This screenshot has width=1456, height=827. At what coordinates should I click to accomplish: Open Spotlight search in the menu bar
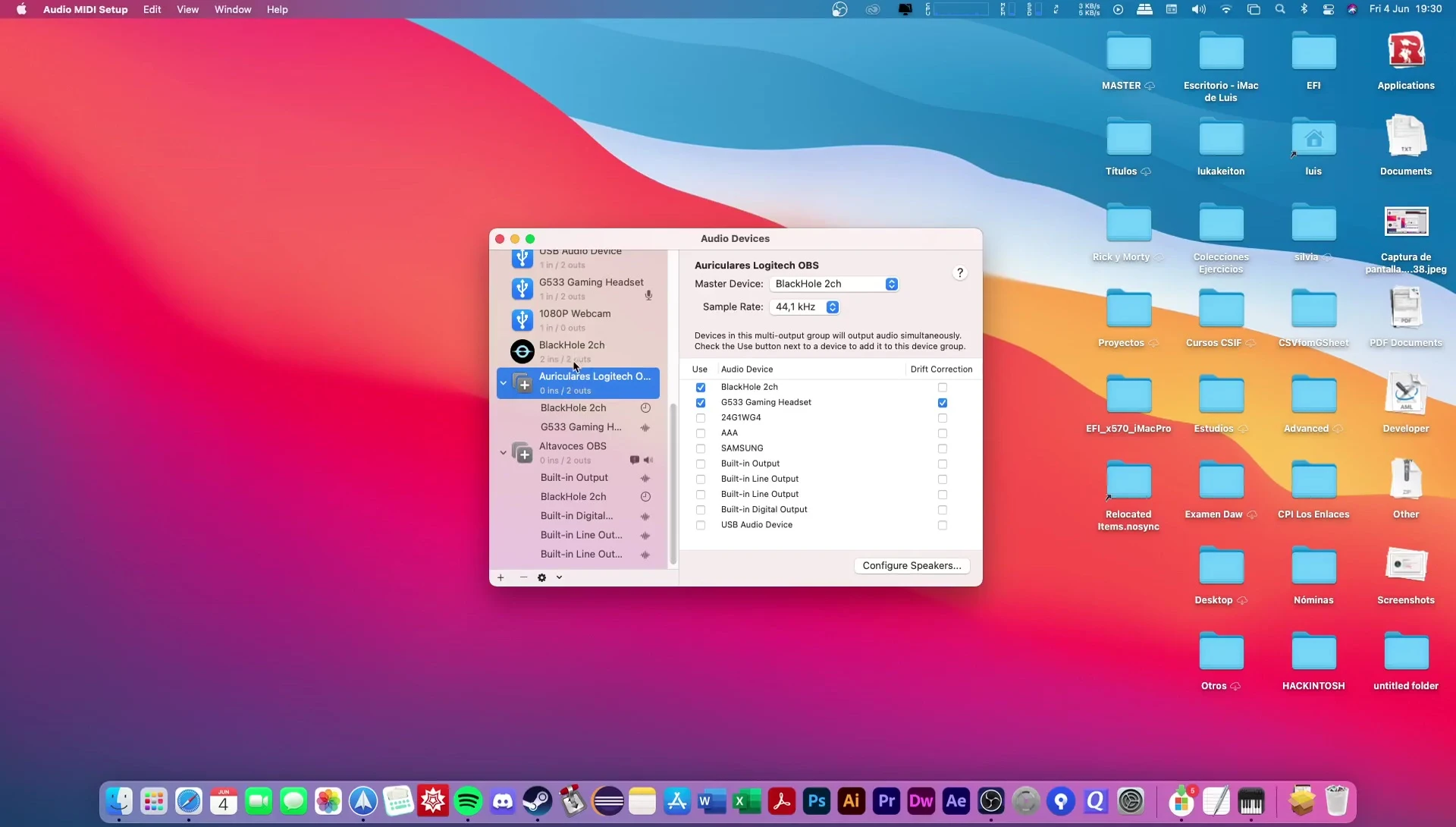click(x=1280, y=9)
